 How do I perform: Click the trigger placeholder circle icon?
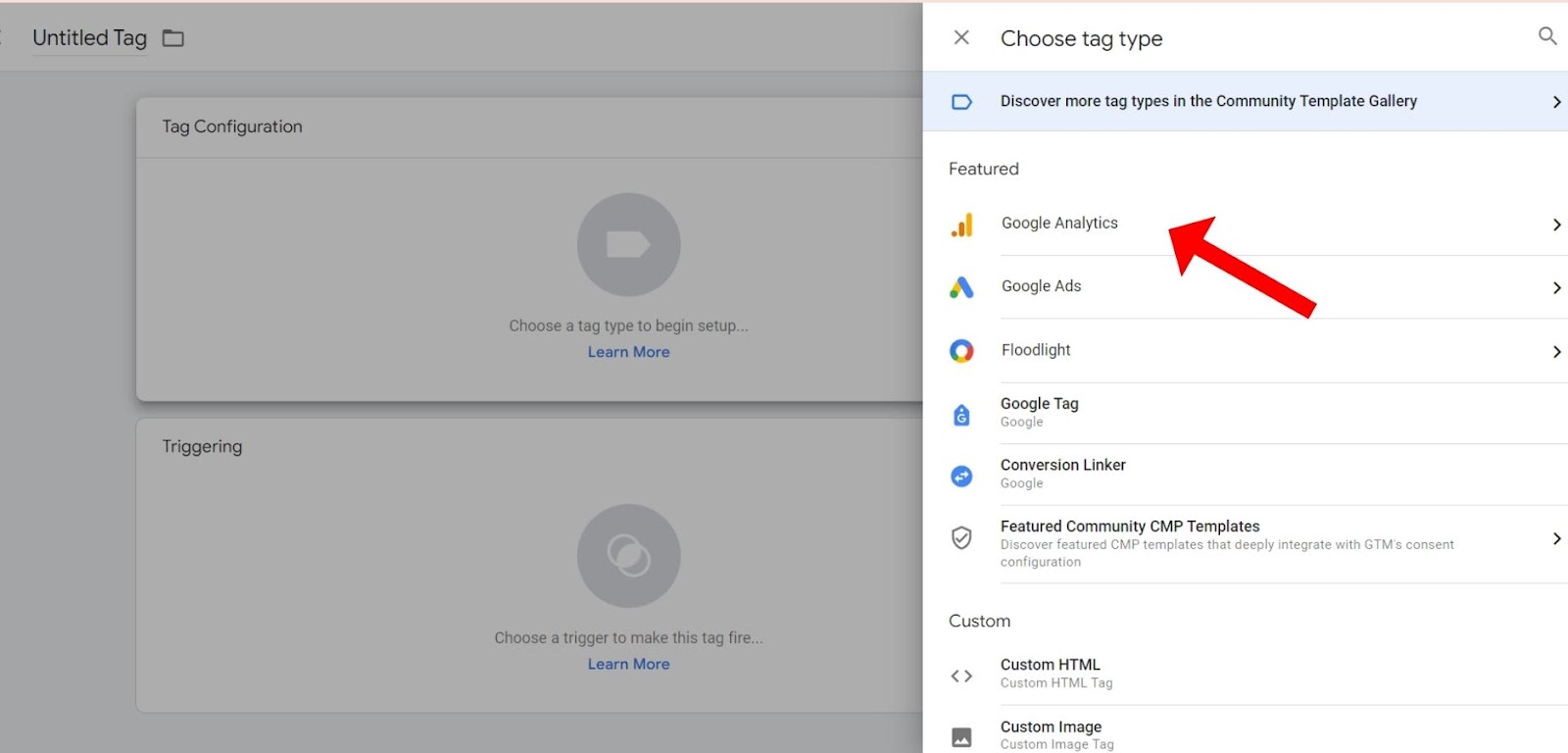(628, 556)
